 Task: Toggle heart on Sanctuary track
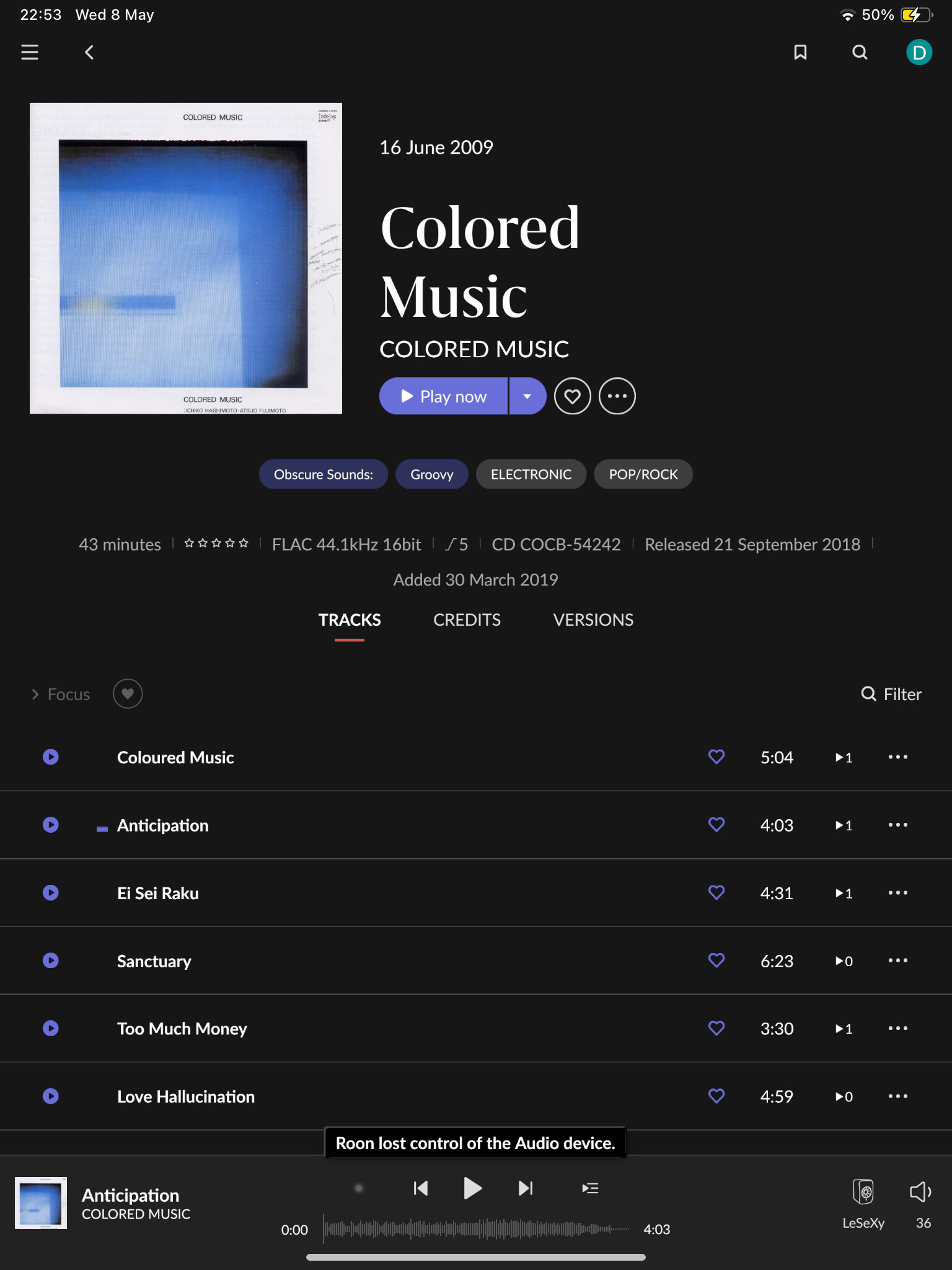(716, 961)
